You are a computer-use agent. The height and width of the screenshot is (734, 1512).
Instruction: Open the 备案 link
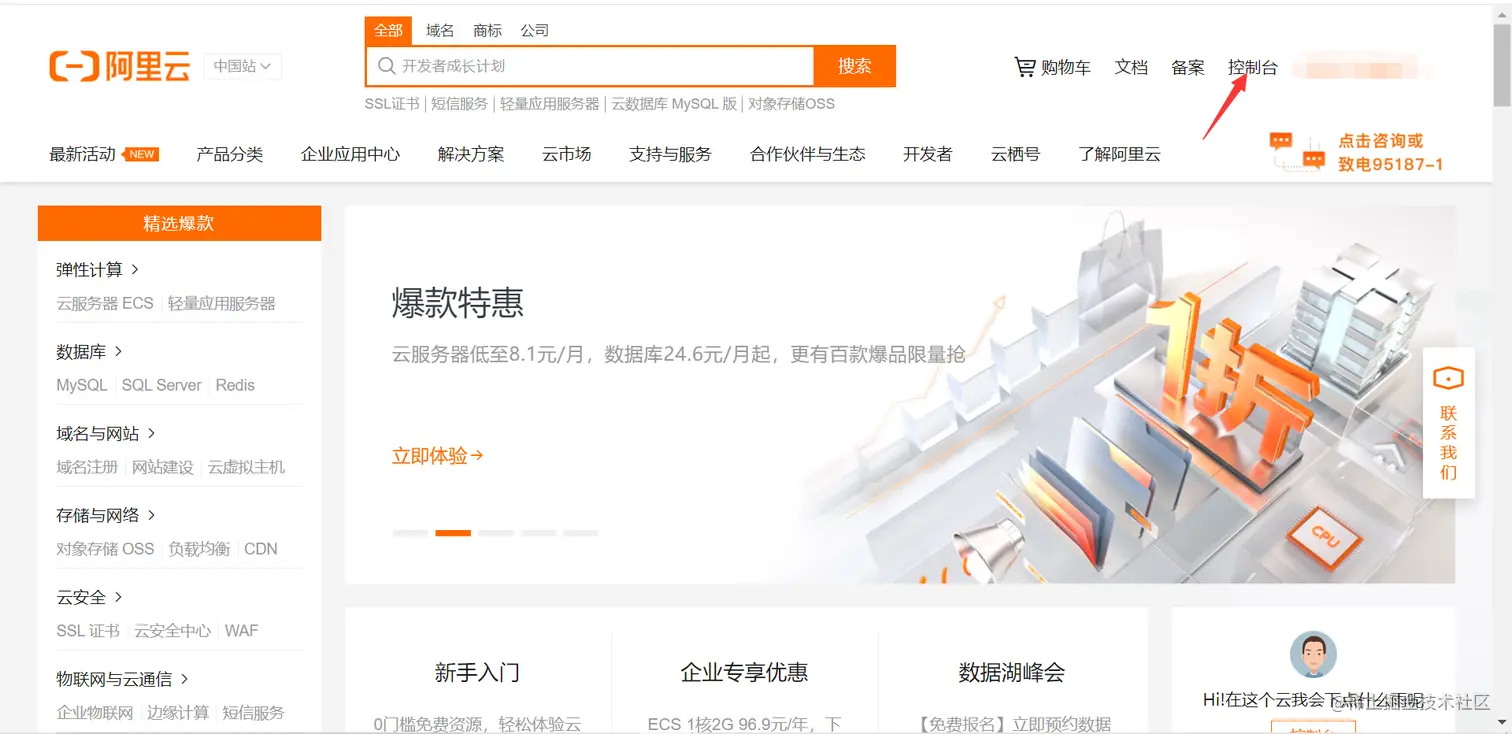coord(1188,67)
